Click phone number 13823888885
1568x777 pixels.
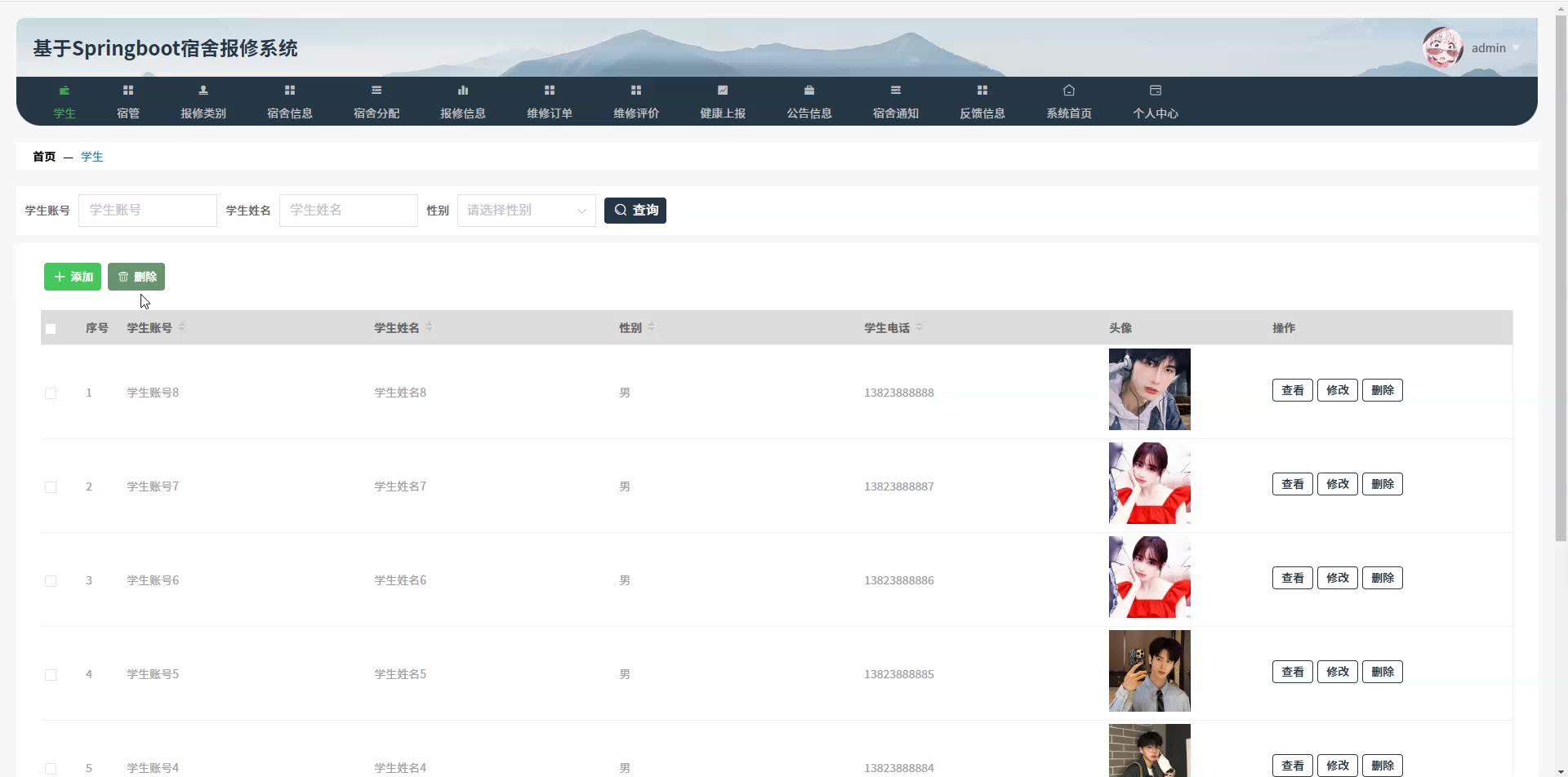pyautogui.click(x=899, y=674)
